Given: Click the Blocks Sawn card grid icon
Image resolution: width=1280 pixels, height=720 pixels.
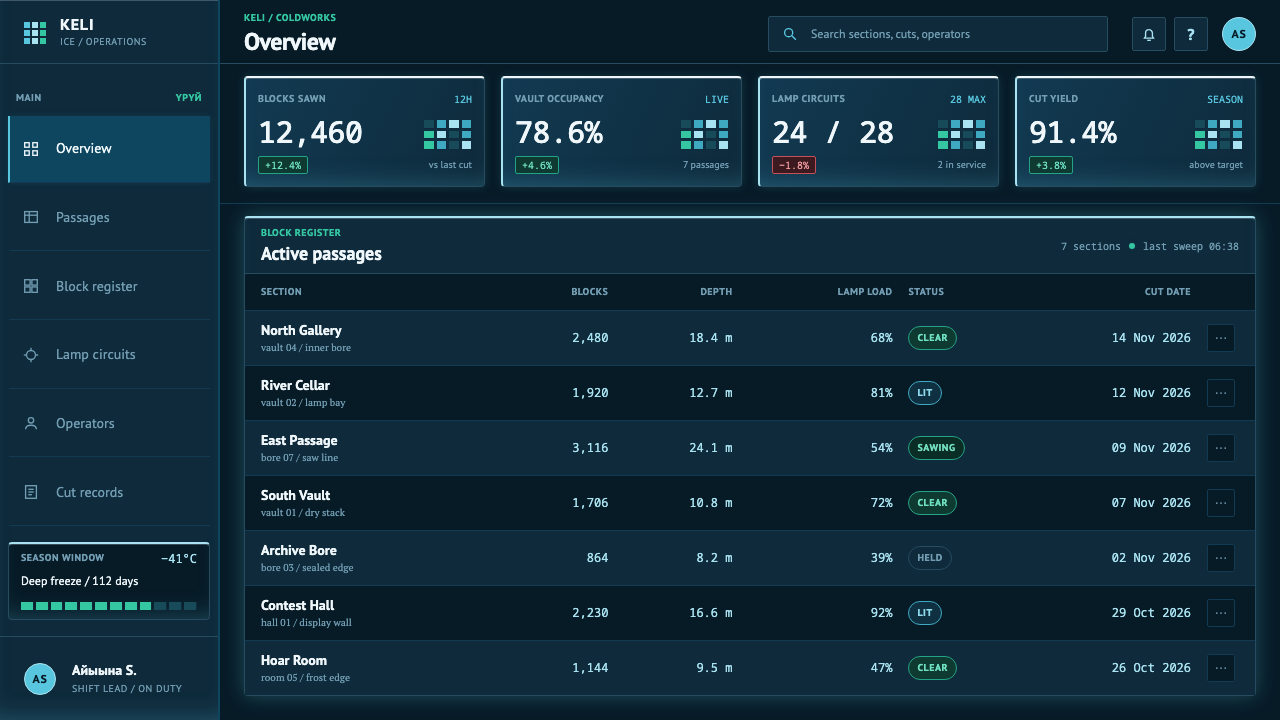Looking at the screenshot, I should coord(448,134).
